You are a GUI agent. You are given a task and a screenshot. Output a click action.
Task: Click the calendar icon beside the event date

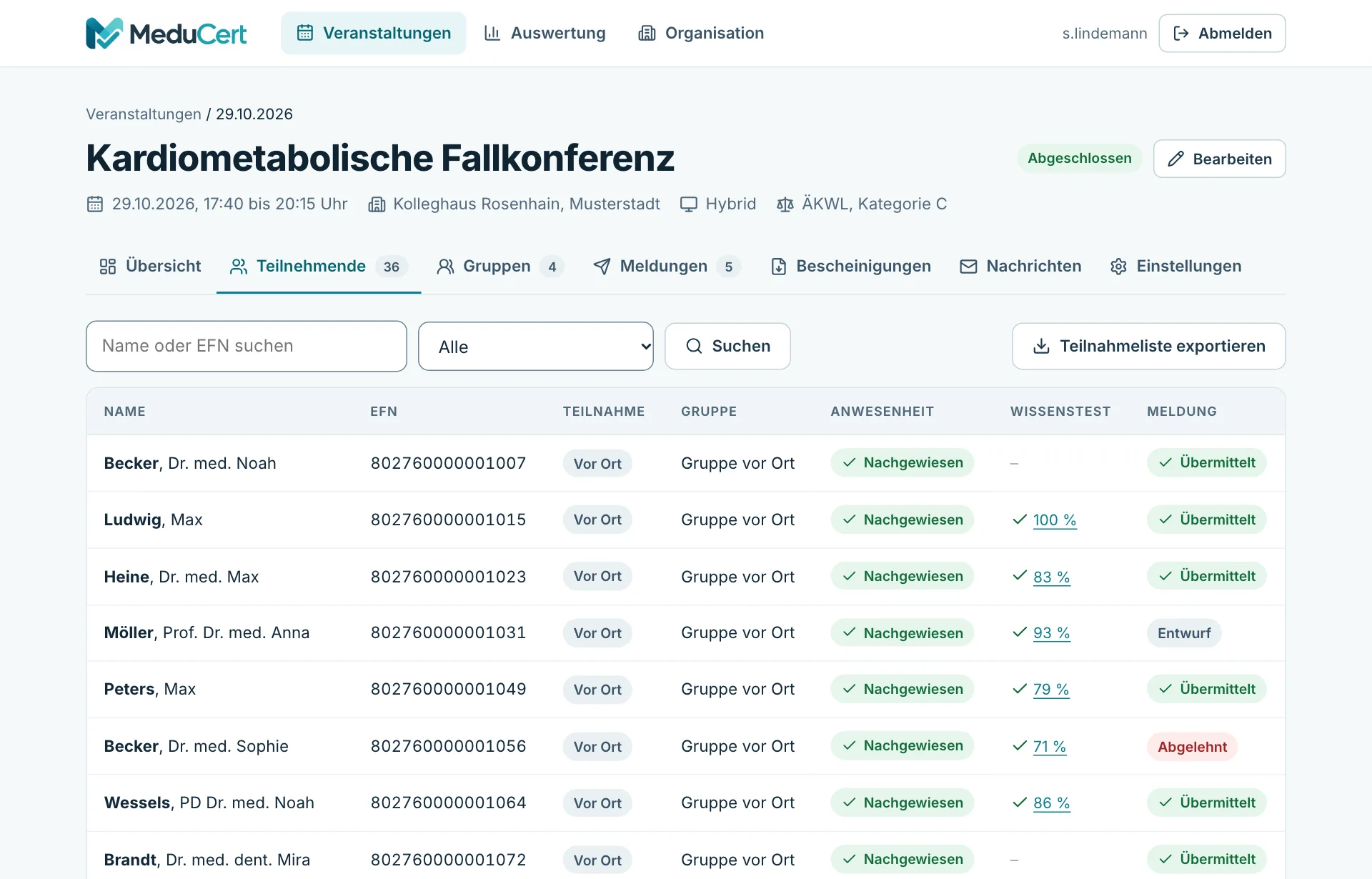95,204
